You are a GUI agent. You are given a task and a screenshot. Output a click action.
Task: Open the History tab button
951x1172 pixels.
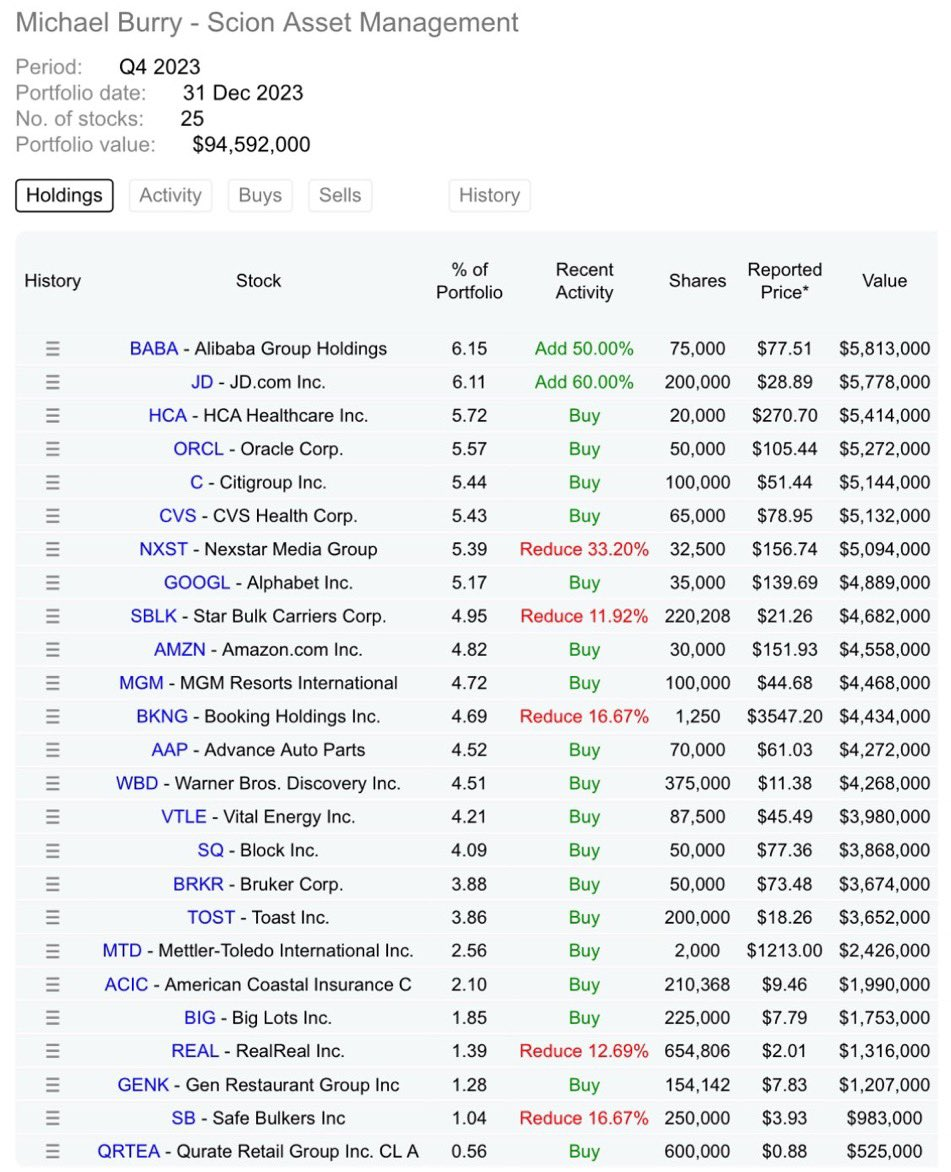click(489, 195)
